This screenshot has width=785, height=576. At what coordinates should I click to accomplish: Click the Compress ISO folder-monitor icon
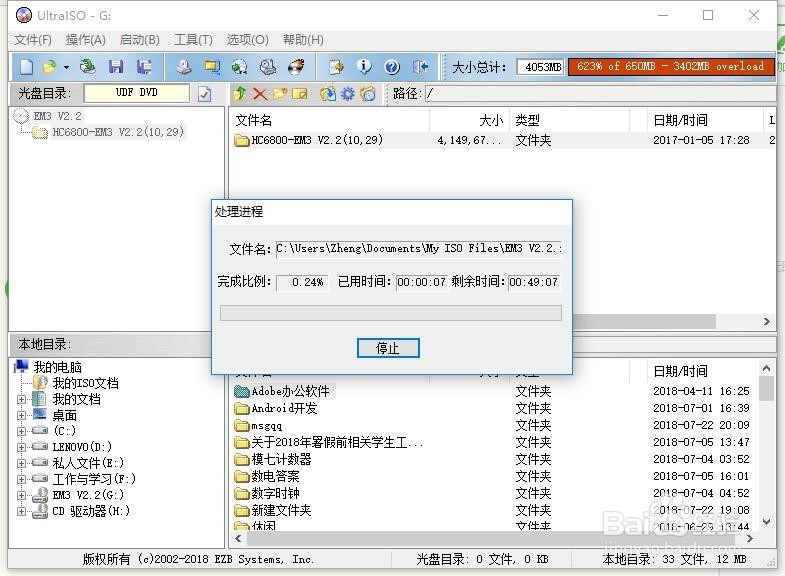click(x=212, y=67)
